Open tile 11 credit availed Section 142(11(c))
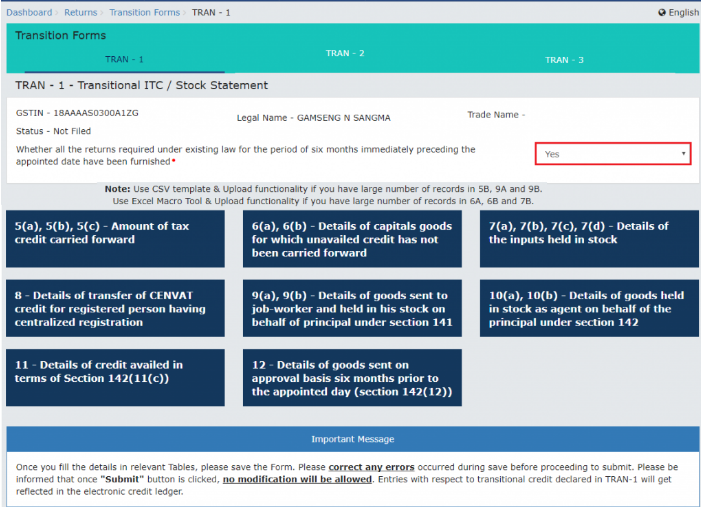 [115, 377]
